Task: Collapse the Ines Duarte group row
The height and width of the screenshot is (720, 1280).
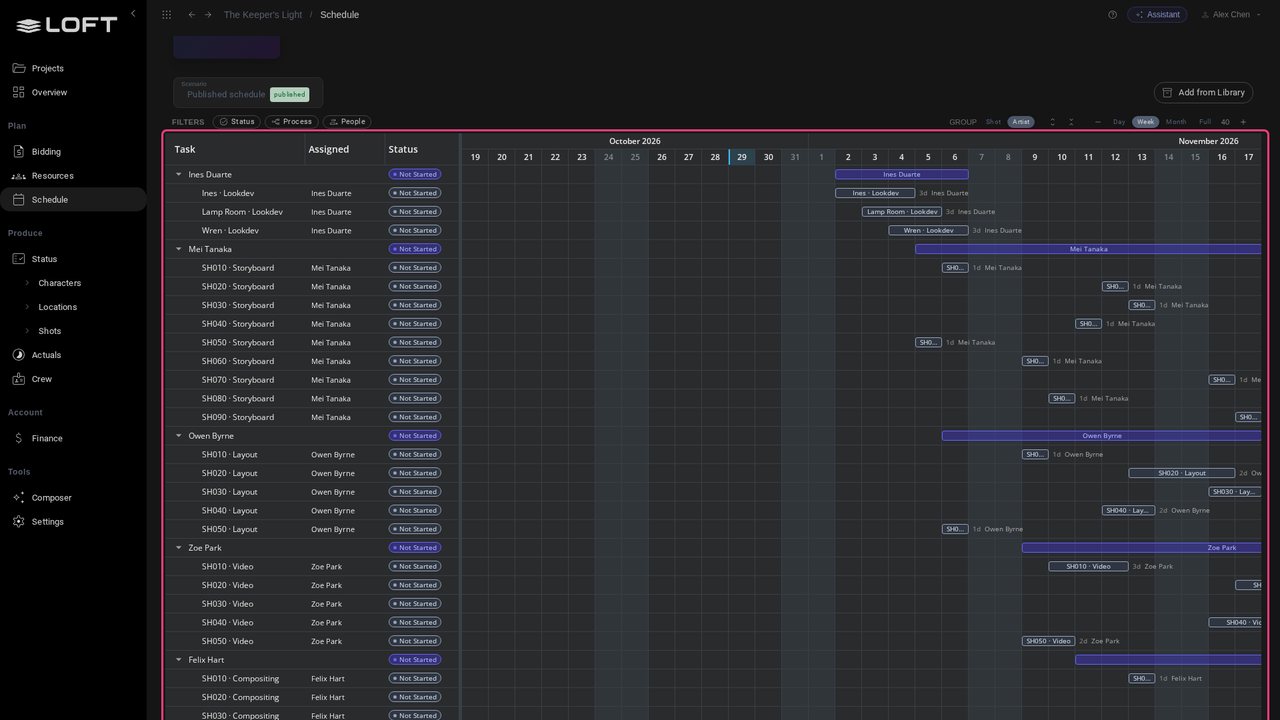Action: coord(179,174)
